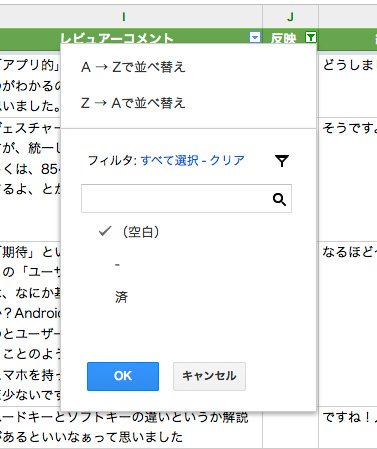Image resolution: width=377 pixels, height=449 pixels.
Task: Click the comment cell mentioning ソフトキーの違い
Action: coord(131,427)
